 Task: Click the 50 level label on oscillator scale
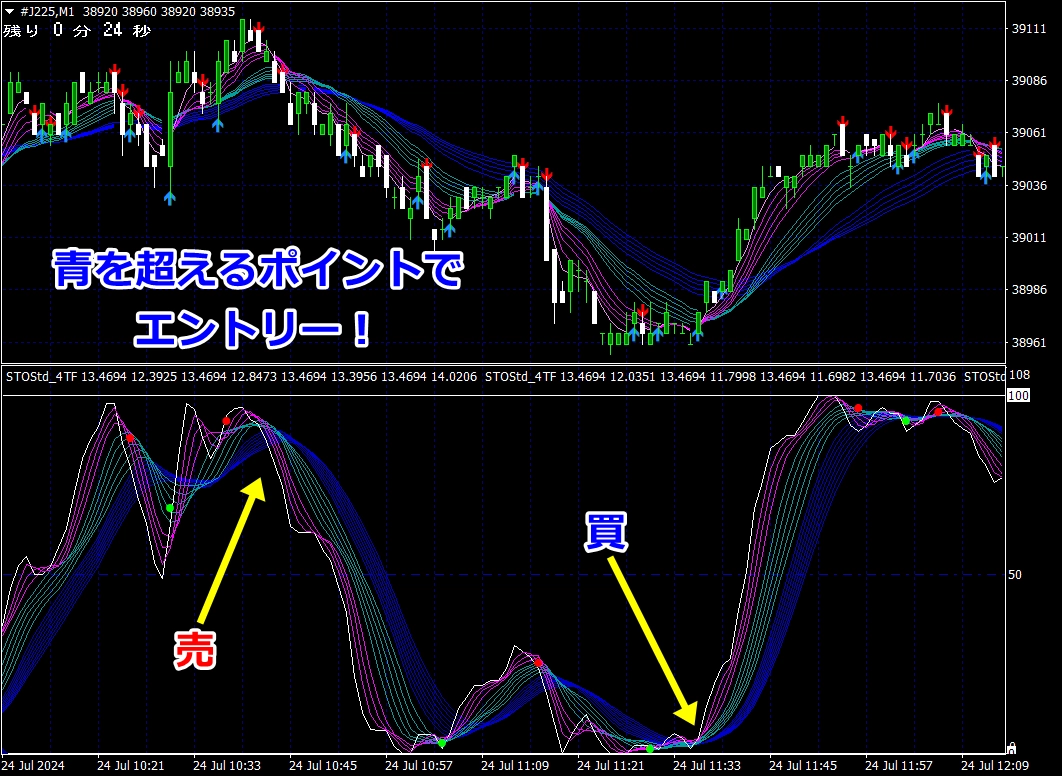[x=1015, y=576]
